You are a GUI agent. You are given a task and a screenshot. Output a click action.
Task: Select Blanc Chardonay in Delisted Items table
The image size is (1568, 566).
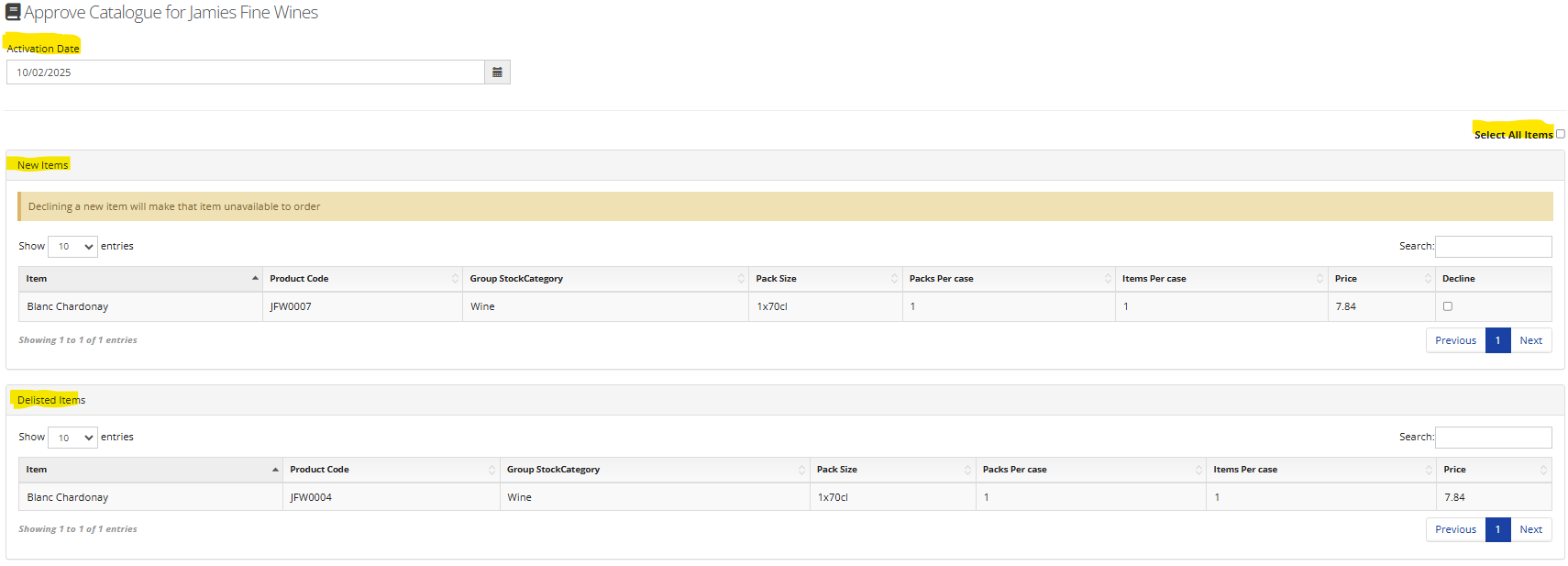click(68, 497)
